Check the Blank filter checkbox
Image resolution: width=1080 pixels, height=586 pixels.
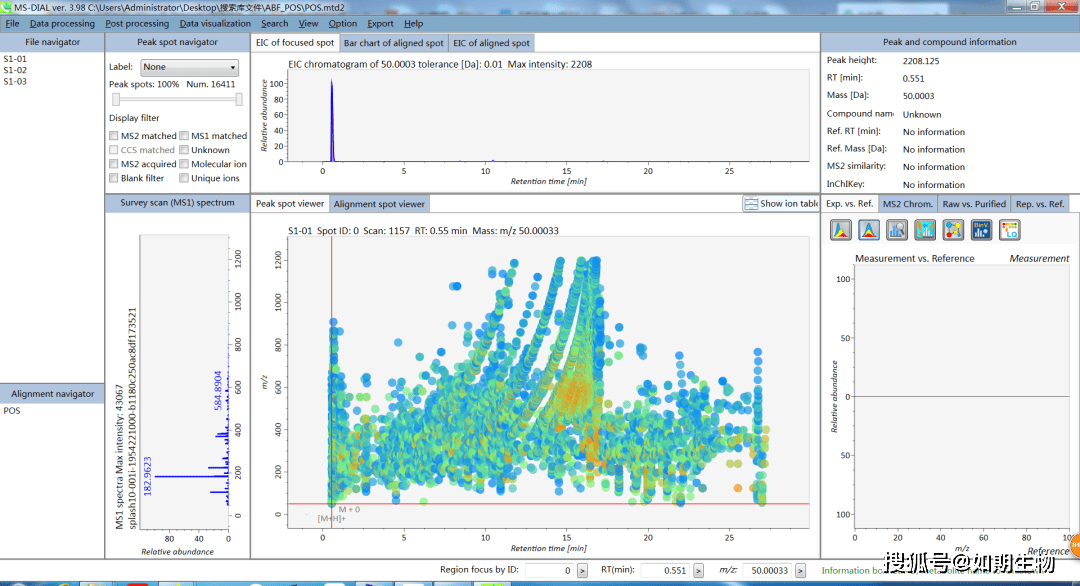114,178
